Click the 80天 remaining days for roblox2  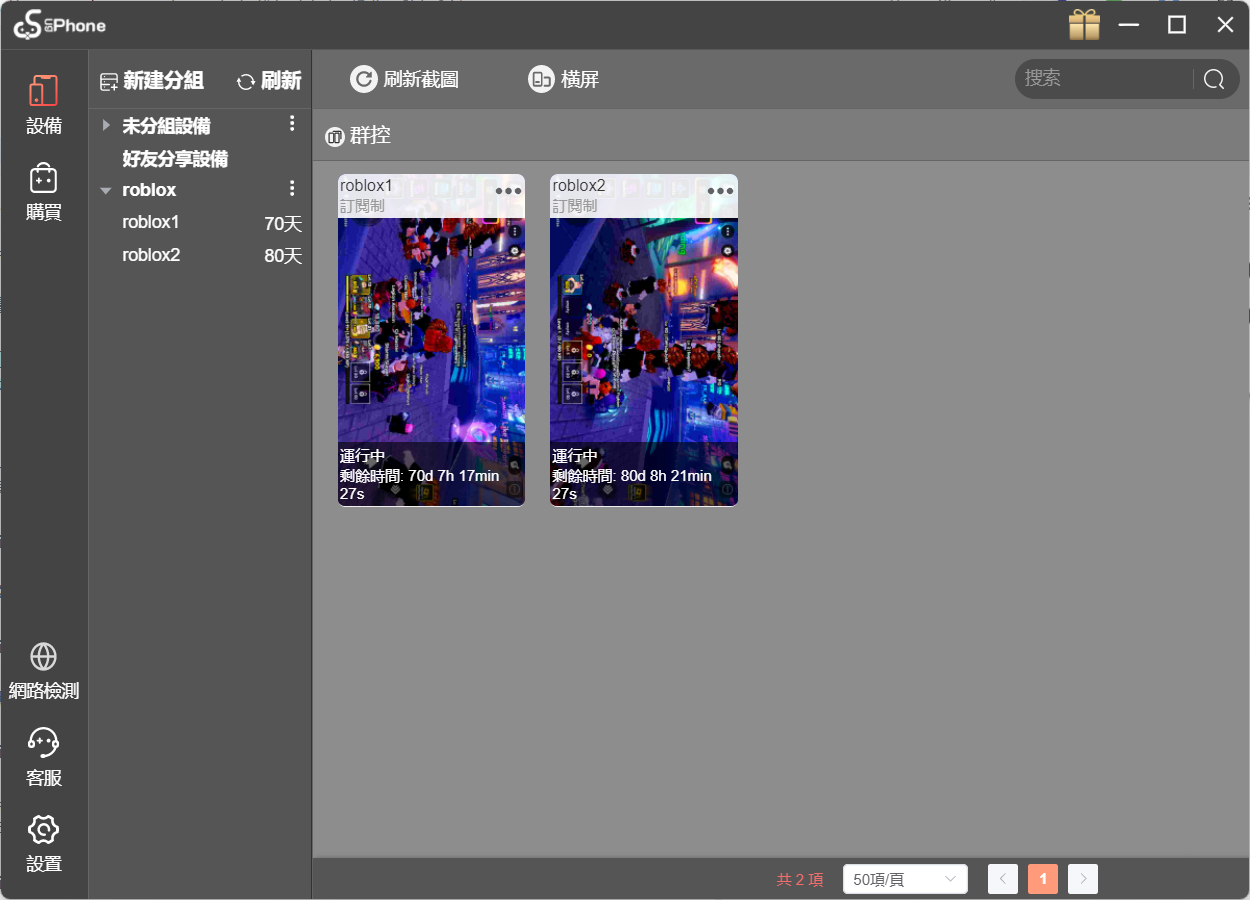click(283, 256)
